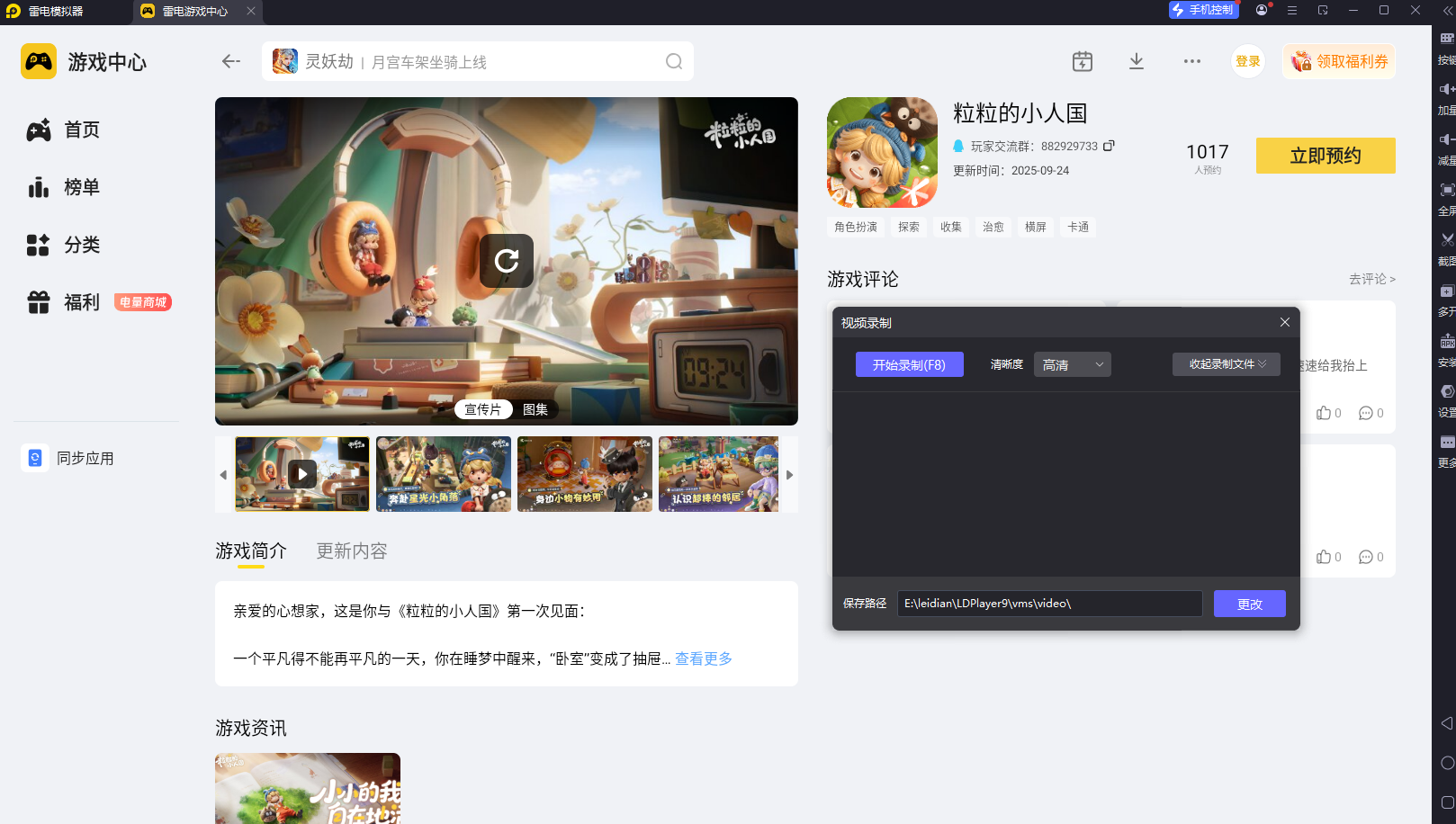Screen dimensions: 1456x824
Task: Select the 宣传片 media tab
Action: pyautogui.click(x=483, y=409)
